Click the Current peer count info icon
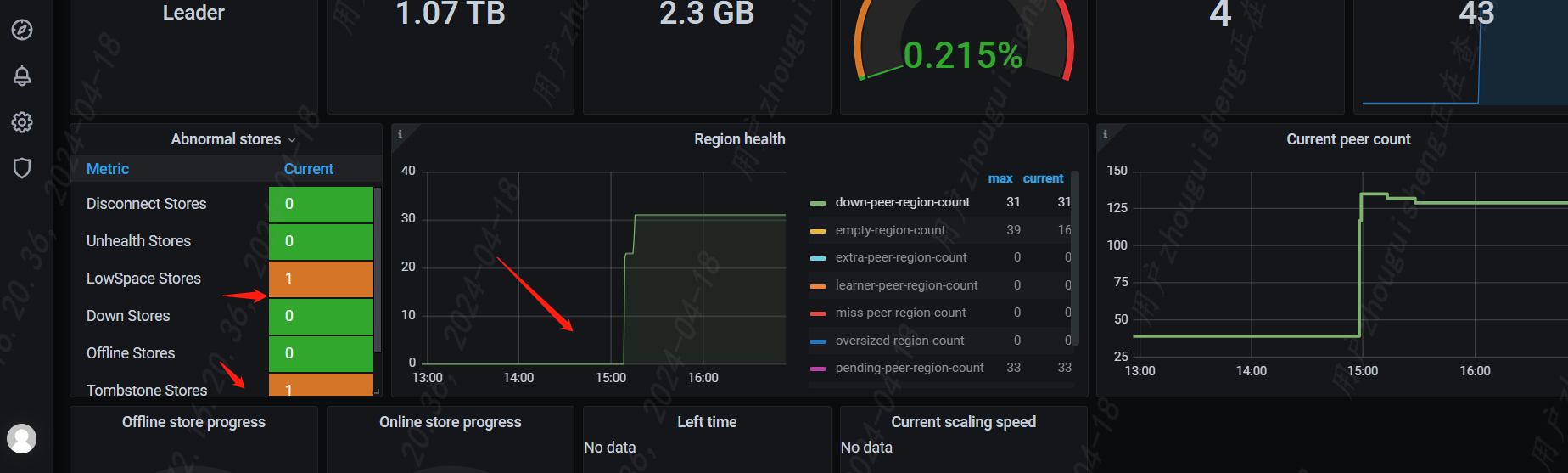1568x473 pixels. click(x=1105, y=134)
